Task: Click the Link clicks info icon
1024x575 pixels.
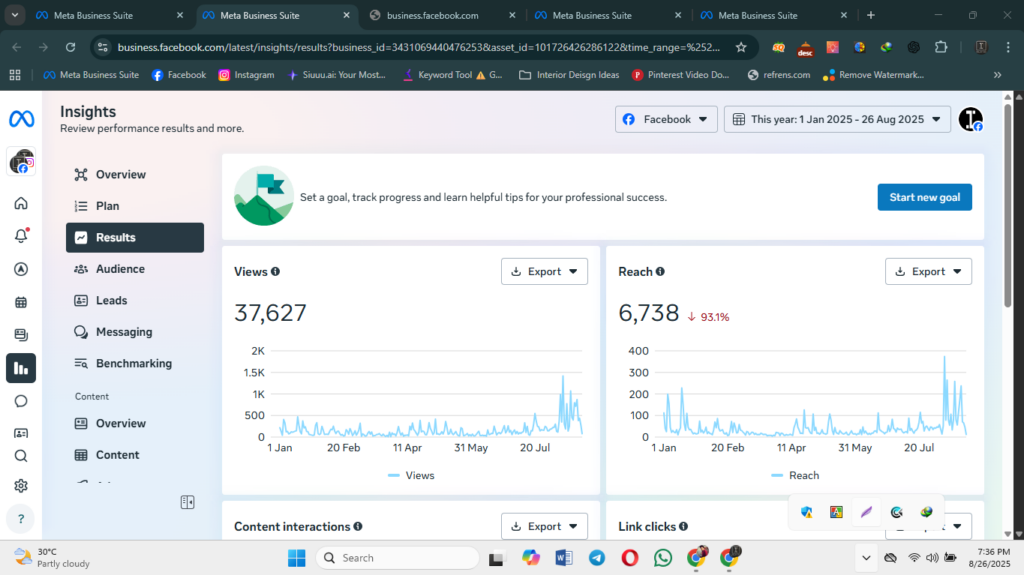Action: pos(683,526)
